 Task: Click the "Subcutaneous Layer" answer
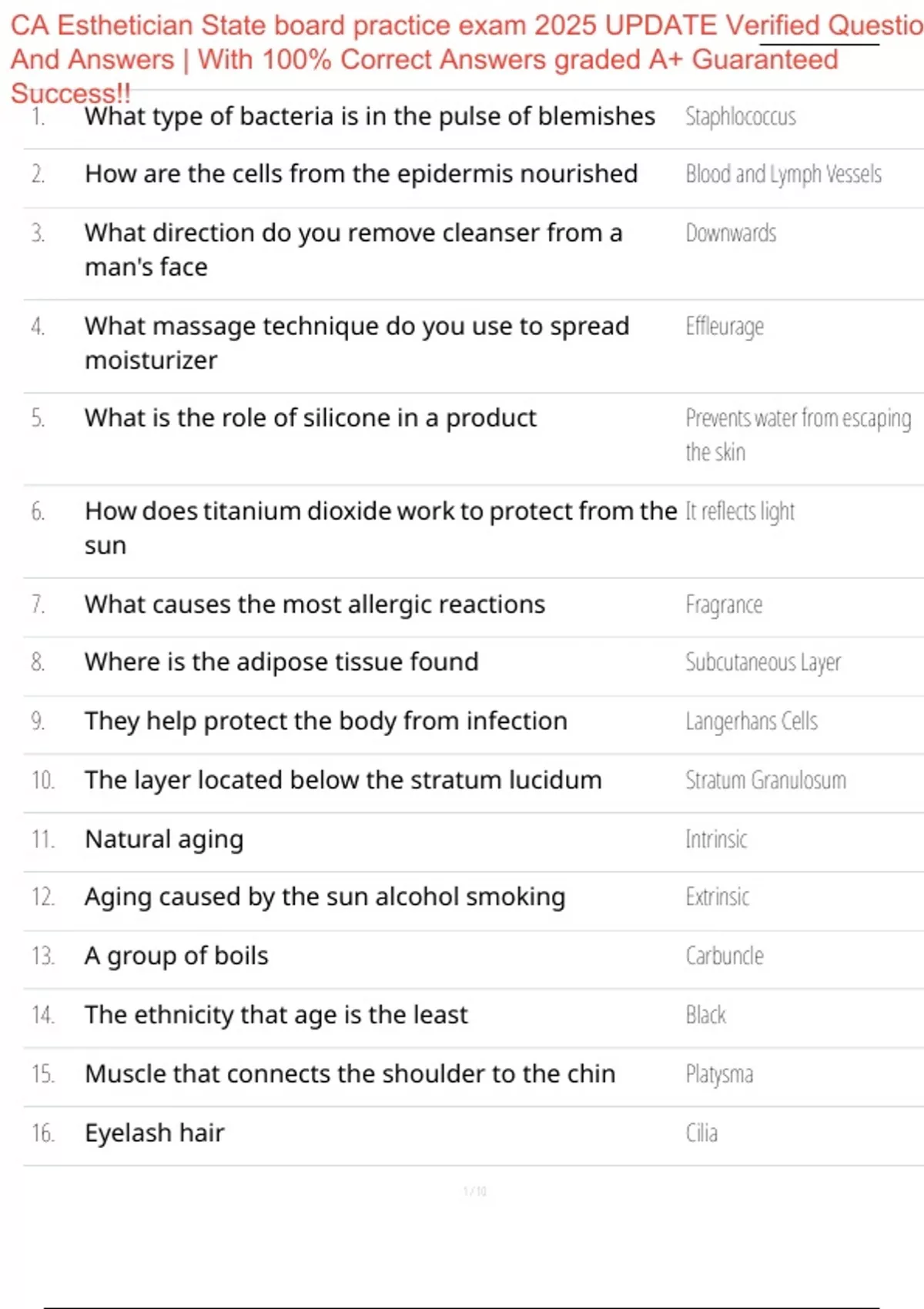point(763,663)
